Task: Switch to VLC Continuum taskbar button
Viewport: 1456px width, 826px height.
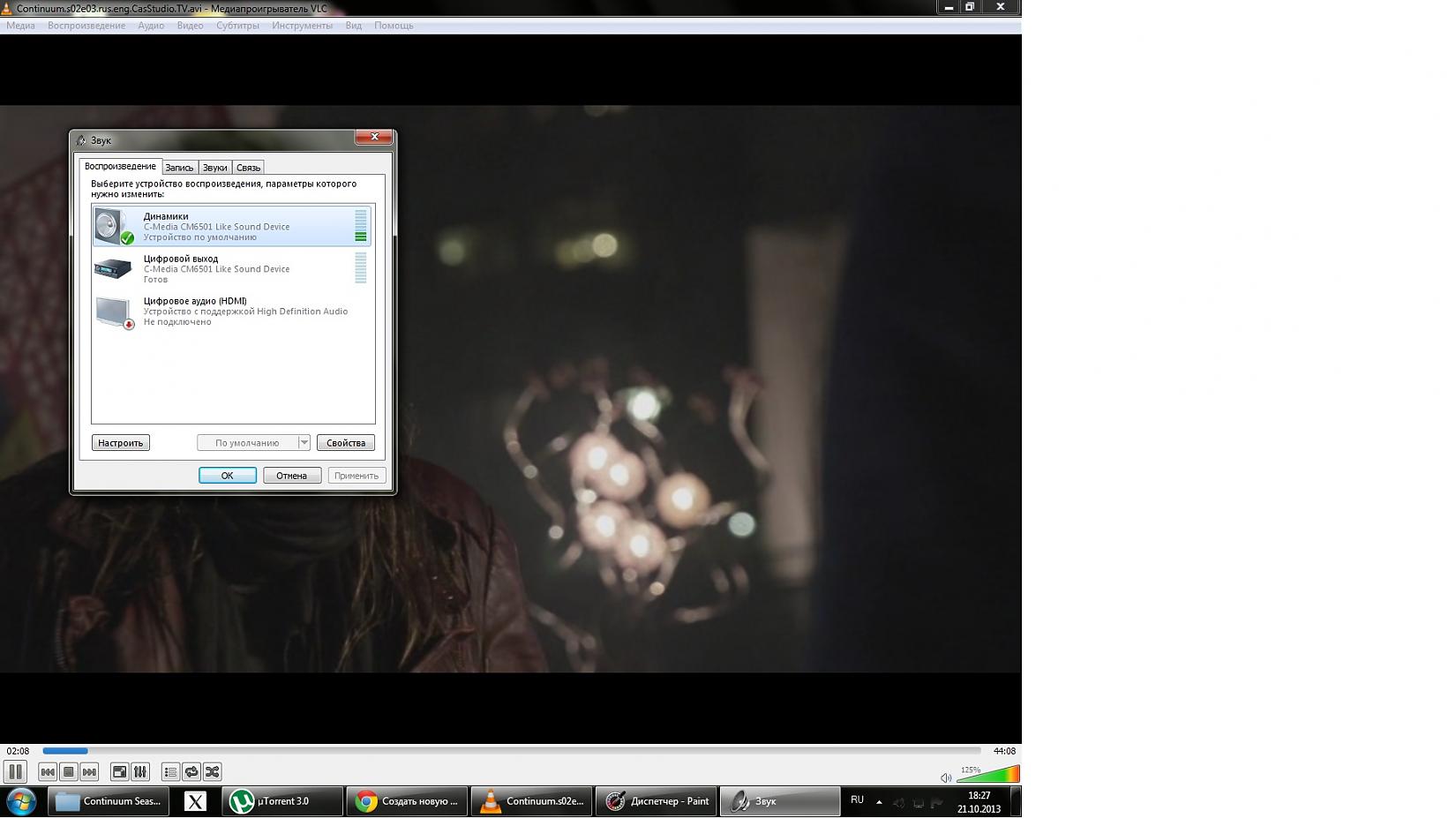Action: tap(531, 801)
